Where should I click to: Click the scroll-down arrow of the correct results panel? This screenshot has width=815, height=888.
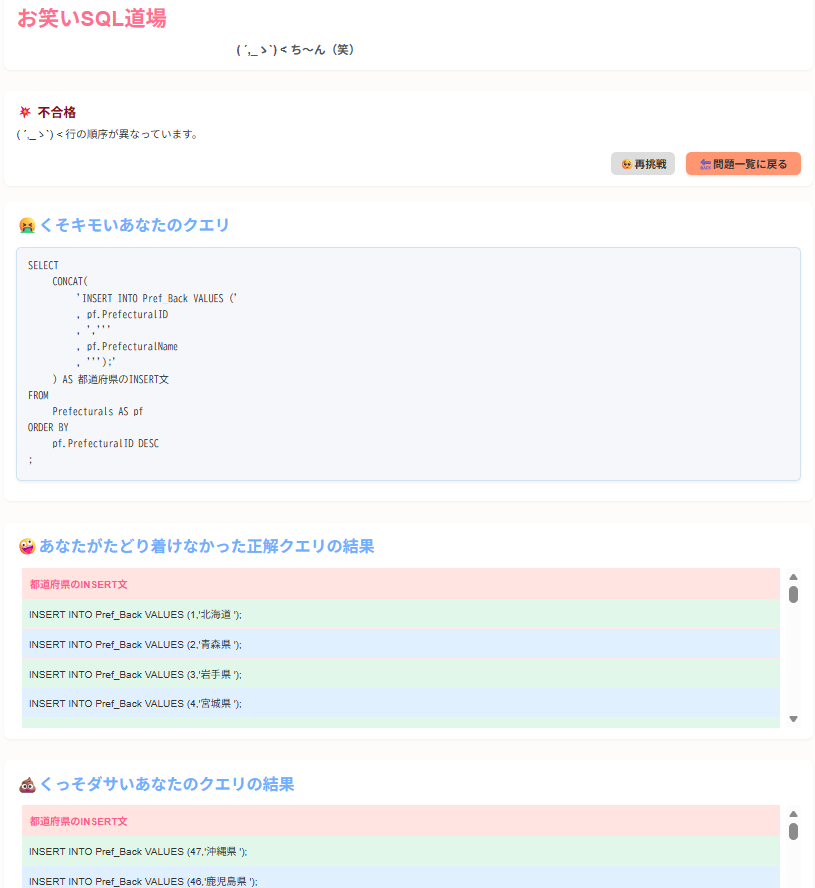[792, 718]
